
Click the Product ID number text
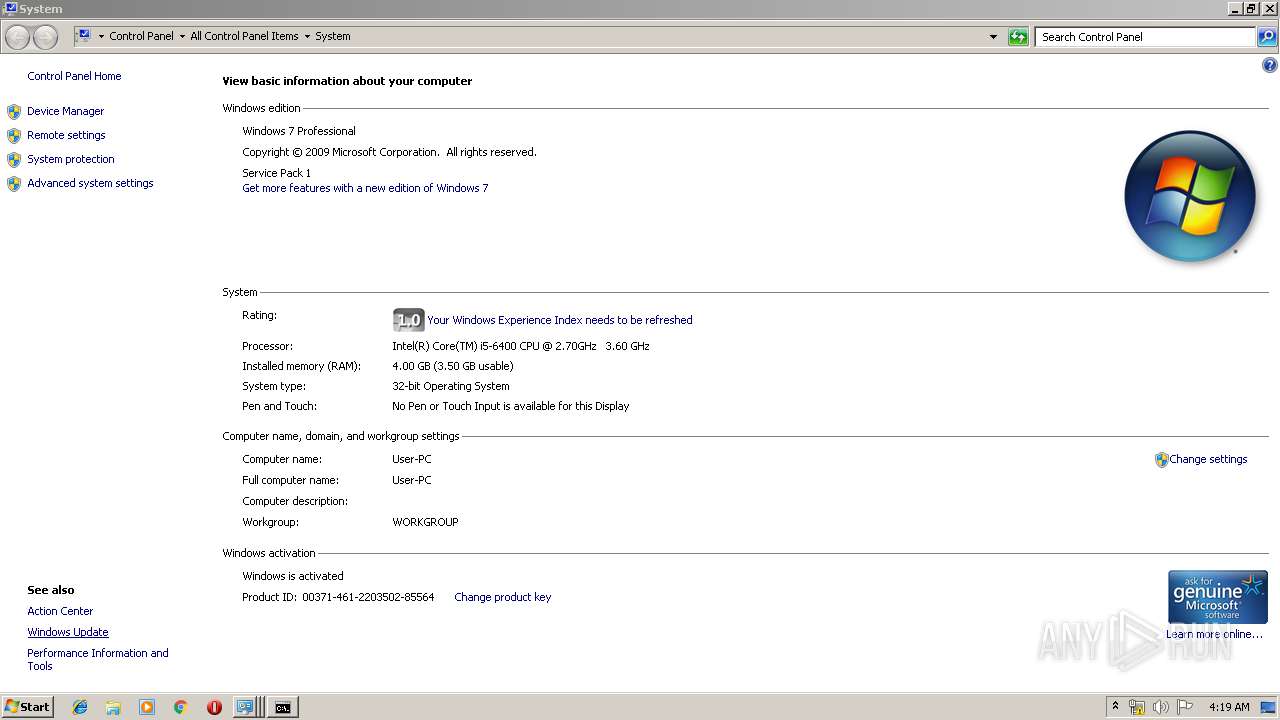tap(368, 597)
